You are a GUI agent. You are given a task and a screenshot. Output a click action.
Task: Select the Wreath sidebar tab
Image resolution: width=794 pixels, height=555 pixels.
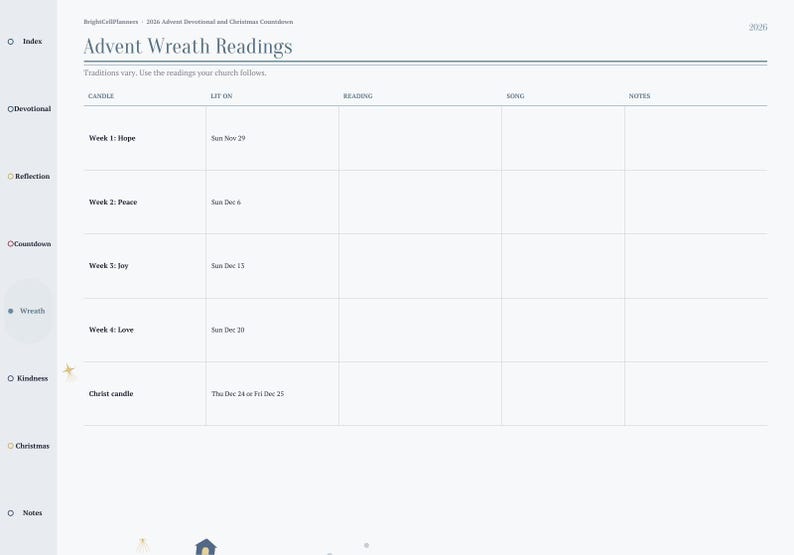point(29,311)
